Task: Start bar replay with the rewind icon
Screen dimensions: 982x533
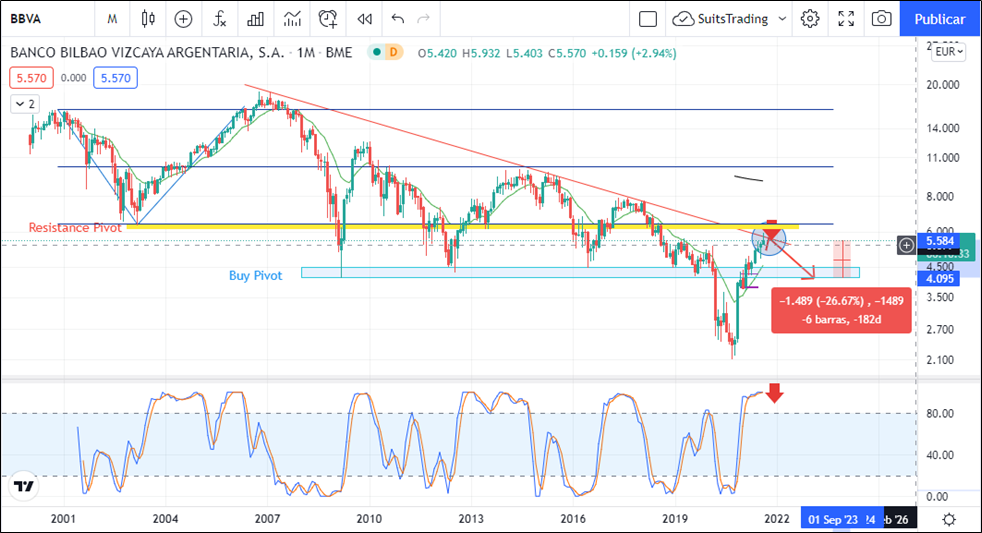Action: tap(364, 18)
